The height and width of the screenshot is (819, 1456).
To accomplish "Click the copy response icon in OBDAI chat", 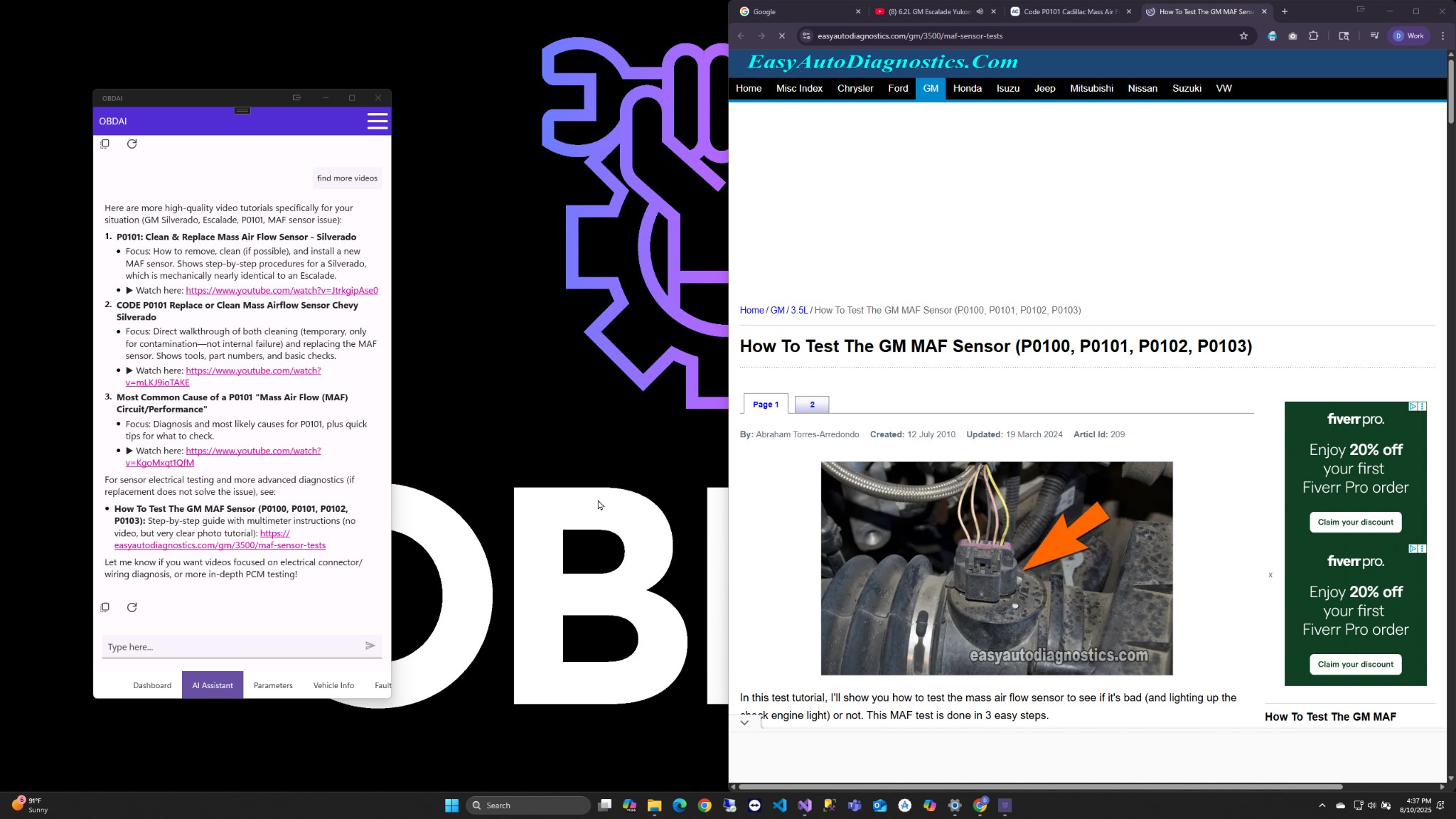I will click(x=105, y=607).
